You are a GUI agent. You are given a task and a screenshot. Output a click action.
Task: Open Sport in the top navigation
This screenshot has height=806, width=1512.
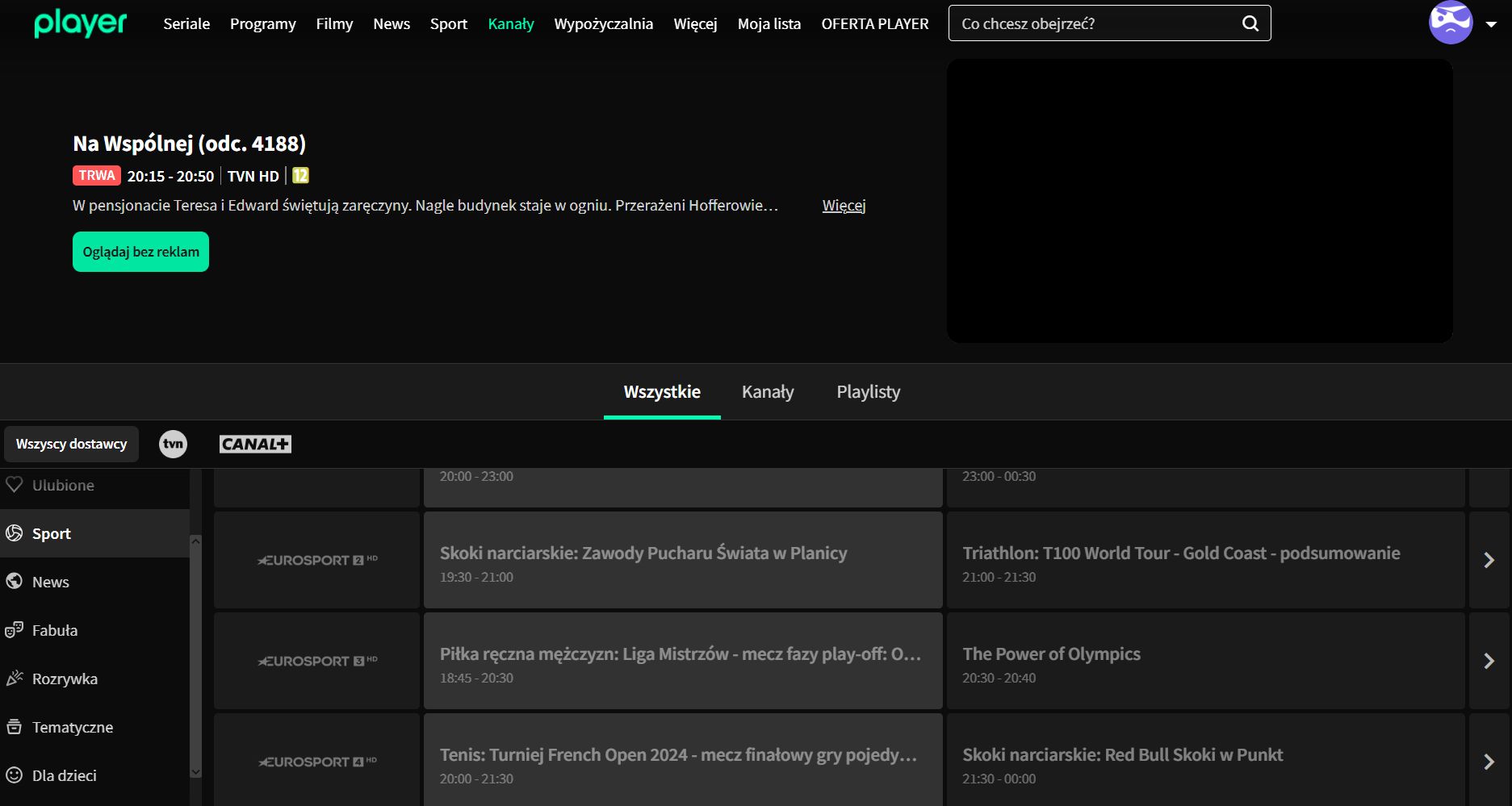point(449,24)
